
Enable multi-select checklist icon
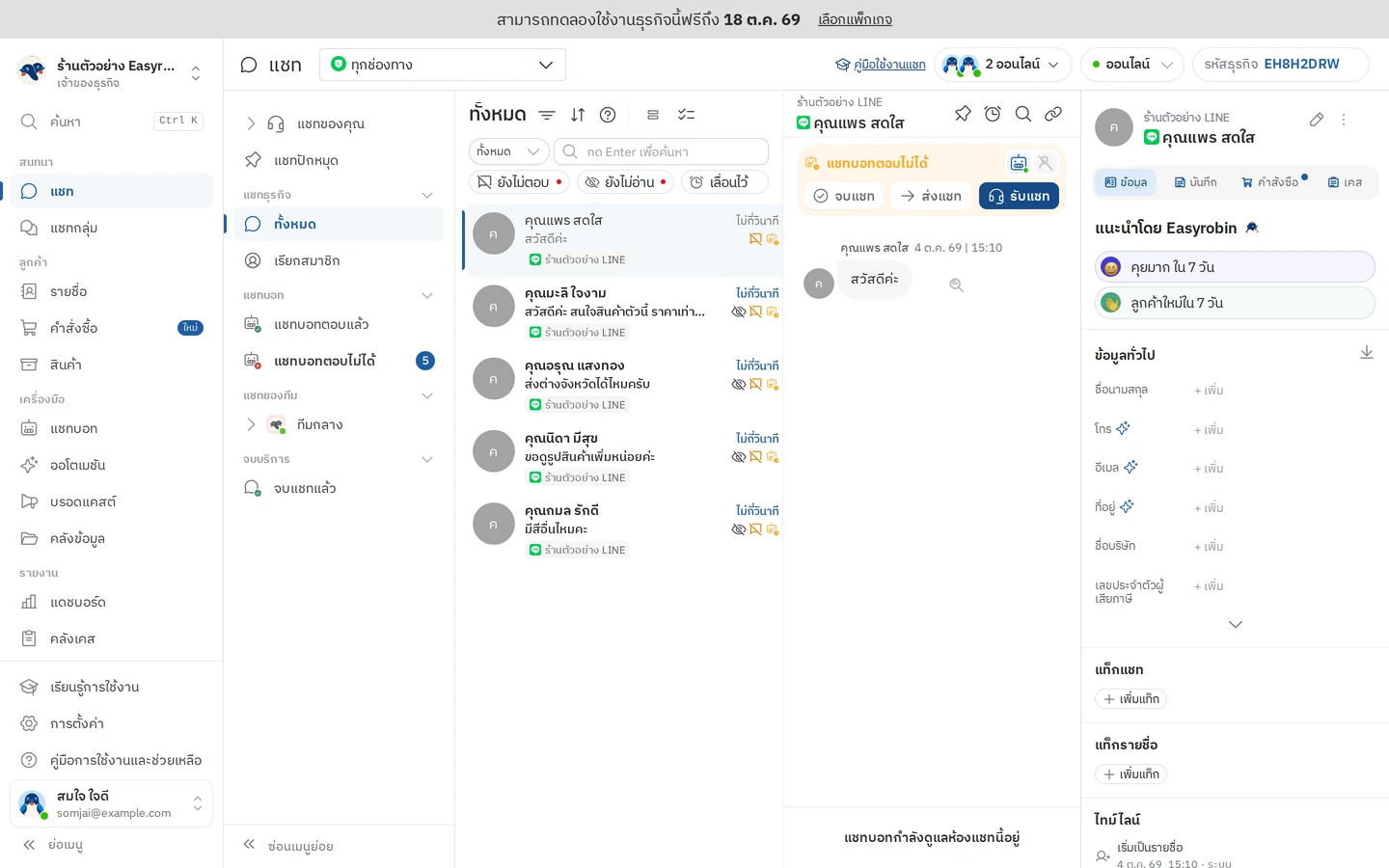pos(686,115)
